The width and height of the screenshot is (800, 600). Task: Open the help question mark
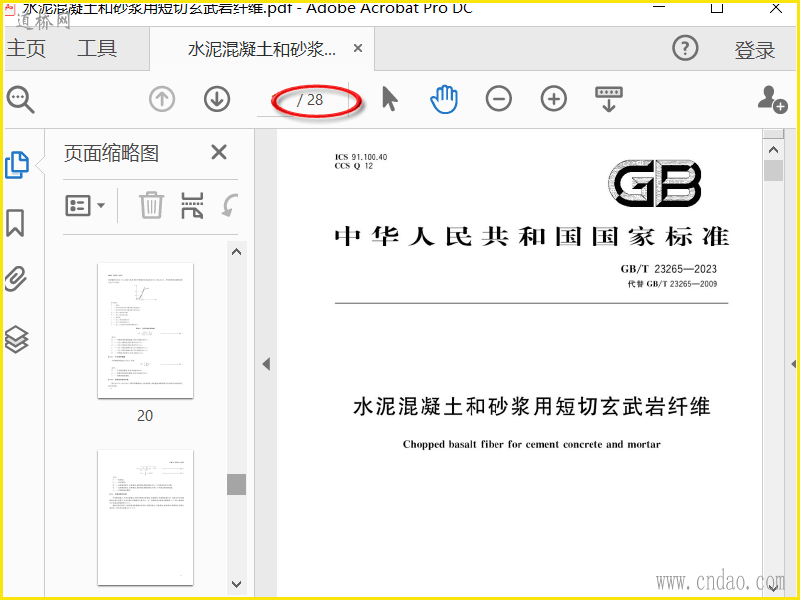685,48
